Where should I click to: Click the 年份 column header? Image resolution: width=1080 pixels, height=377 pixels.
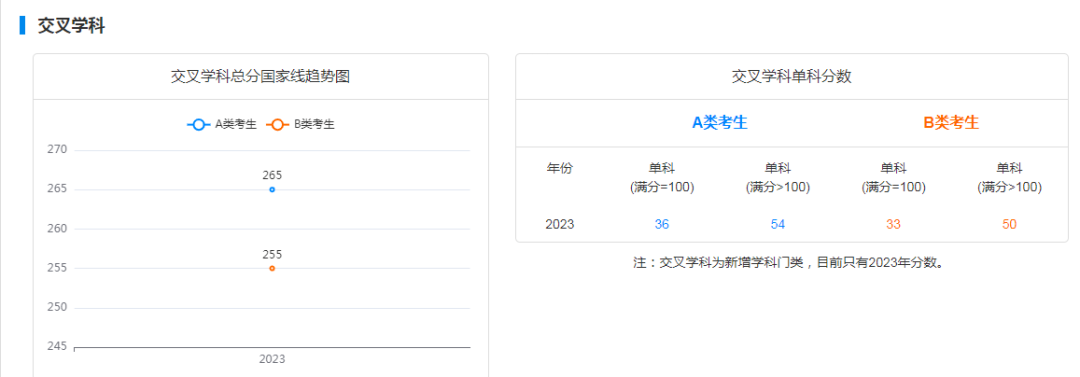tap(559, 168)
